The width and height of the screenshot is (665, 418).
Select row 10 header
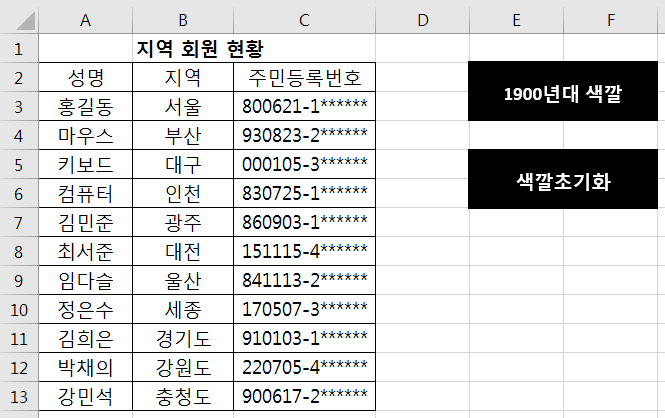click(19, 309)
